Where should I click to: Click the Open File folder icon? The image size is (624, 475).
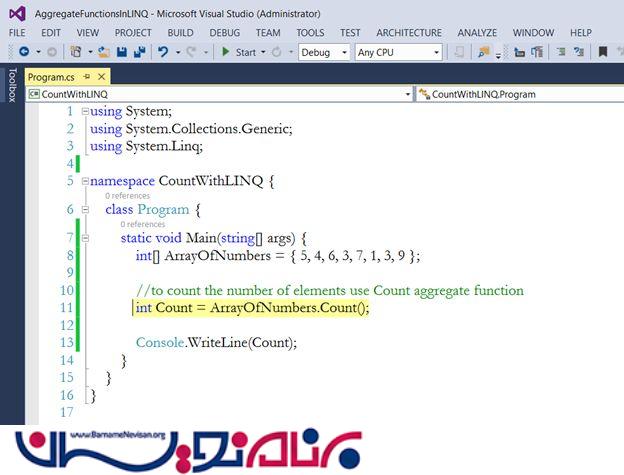103,52
